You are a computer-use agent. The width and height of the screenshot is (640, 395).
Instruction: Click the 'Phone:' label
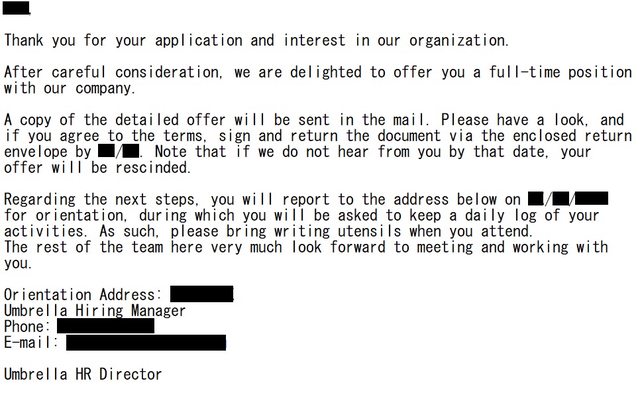(27, 326)
